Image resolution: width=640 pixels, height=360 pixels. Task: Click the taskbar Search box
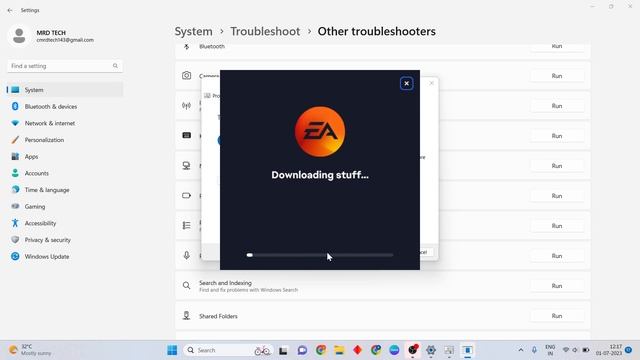(x=228, y=350)
